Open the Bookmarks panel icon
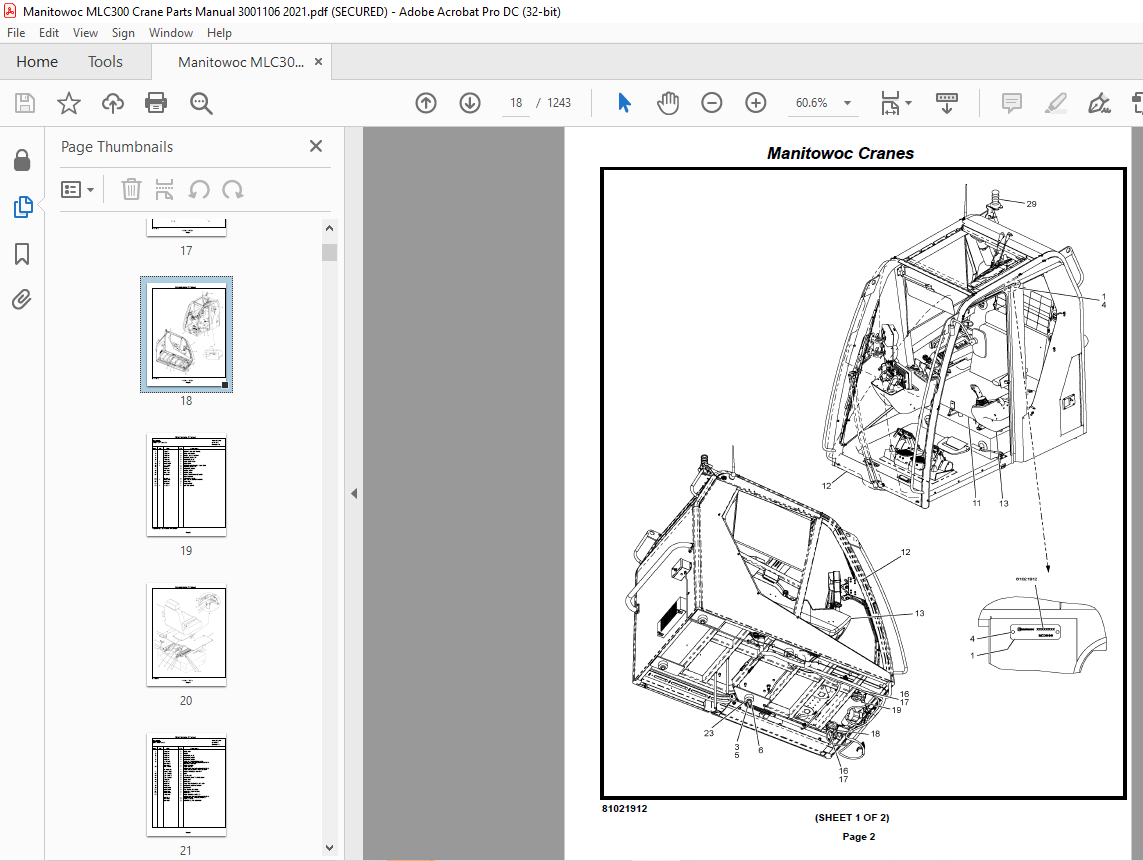 pyautogui.click(x=22, y=254)
